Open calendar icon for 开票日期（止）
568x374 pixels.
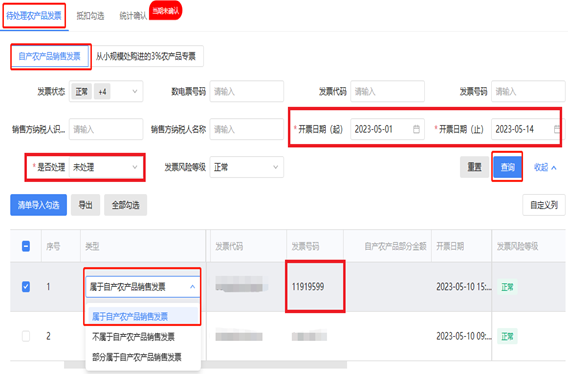click(x=557, y=129)
